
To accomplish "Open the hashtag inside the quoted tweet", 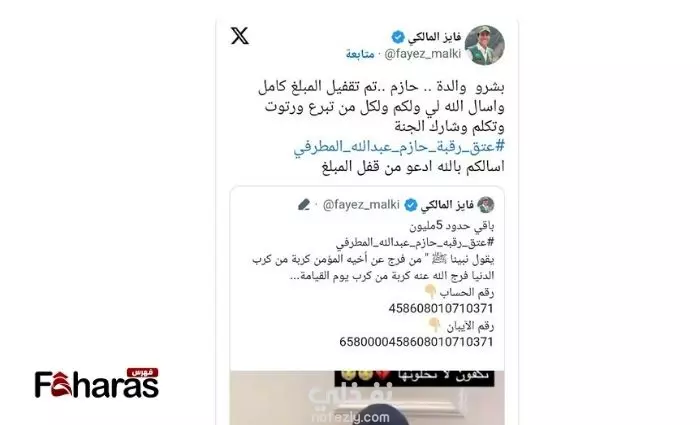I will pyautogui.click(x=415, y=242).
